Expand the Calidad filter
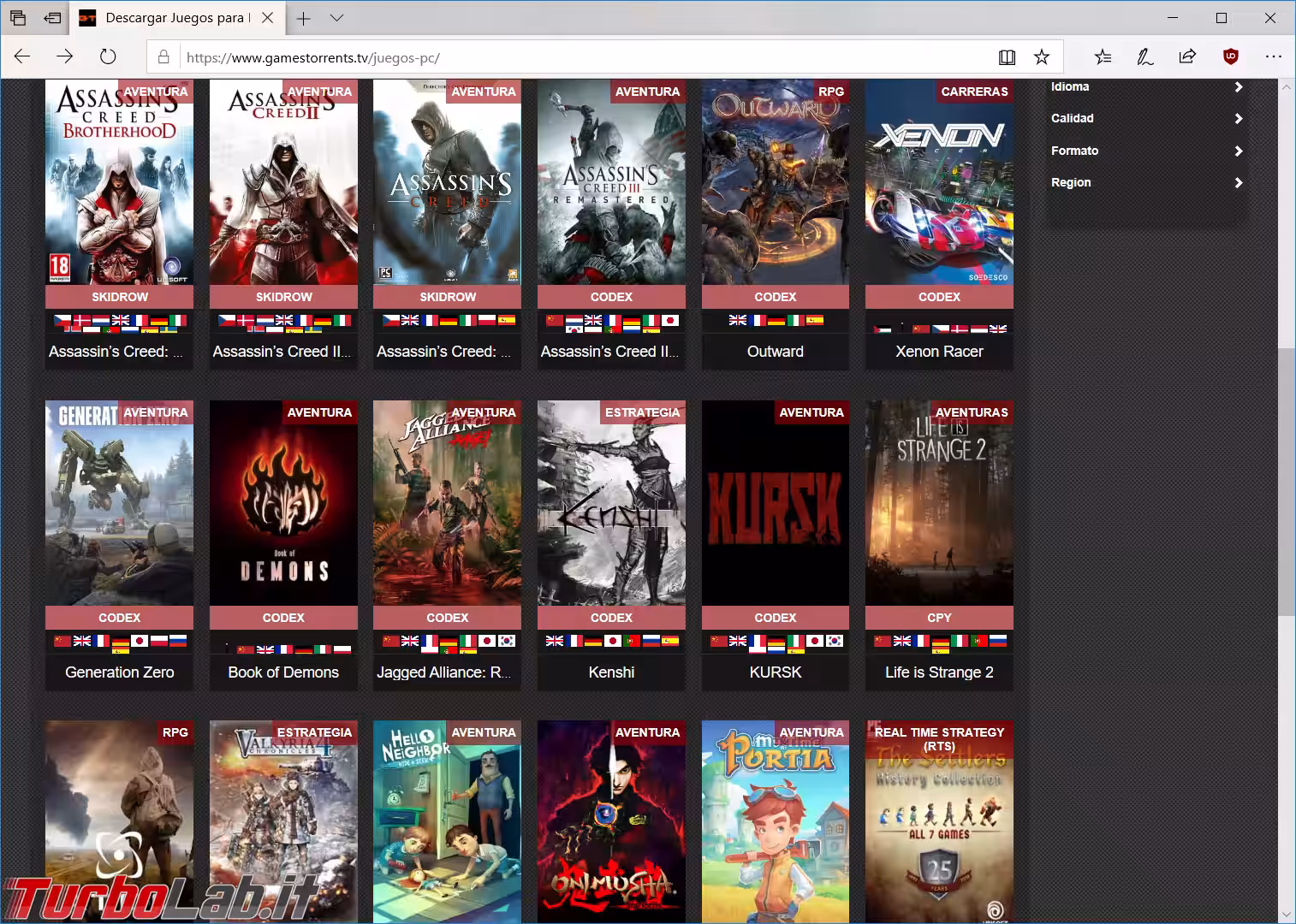Viewport: 1296px width, 924px height. click(1146, 118)
